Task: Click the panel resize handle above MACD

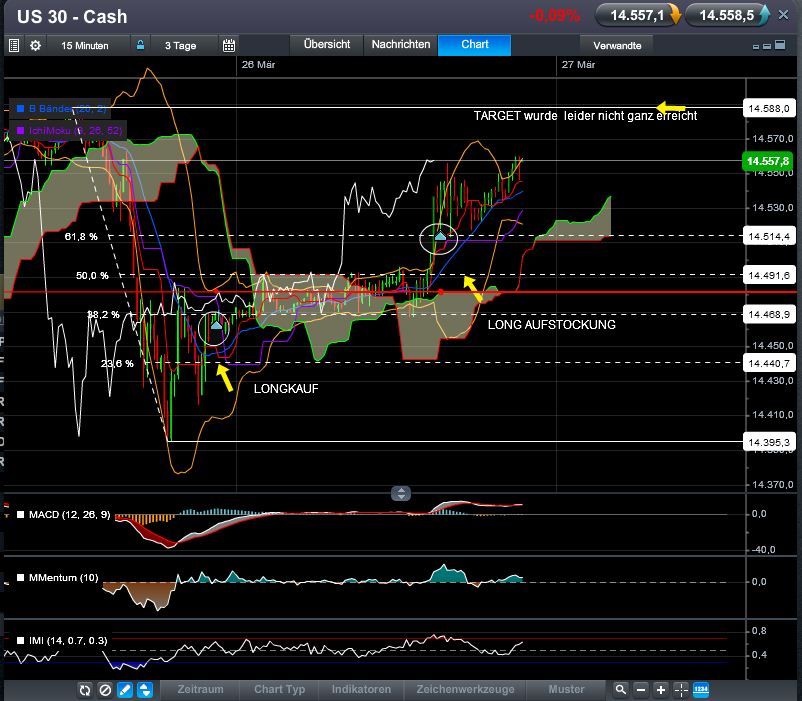Action: pyautogui.click(x=401, y=493)
